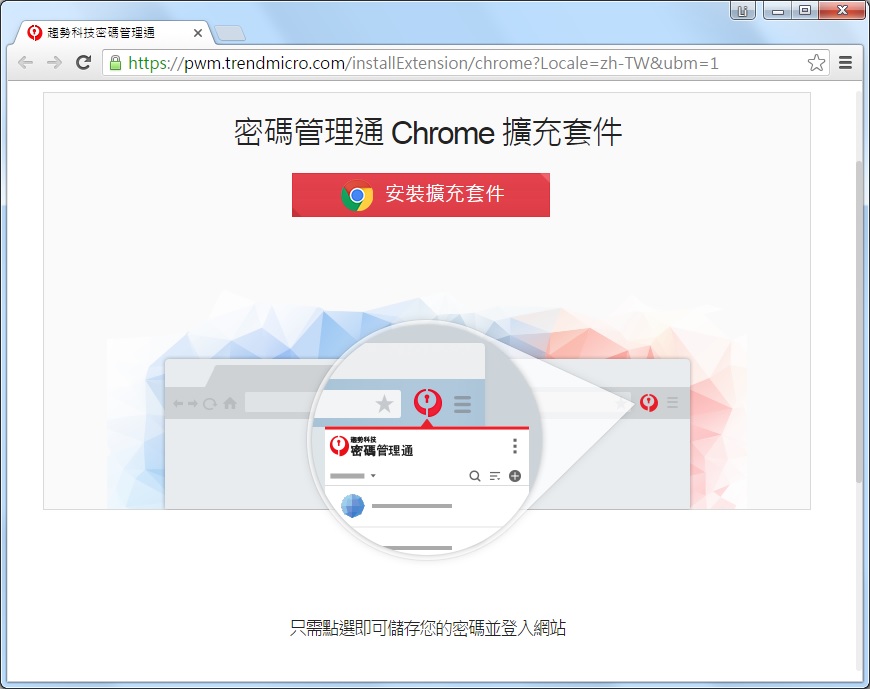Open a new tab with the blank tab button
The image size is (870, 689).
(230, 33)
